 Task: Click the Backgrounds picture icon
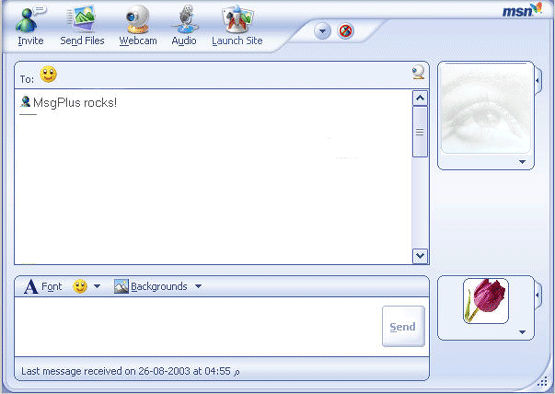click(121, 286)
